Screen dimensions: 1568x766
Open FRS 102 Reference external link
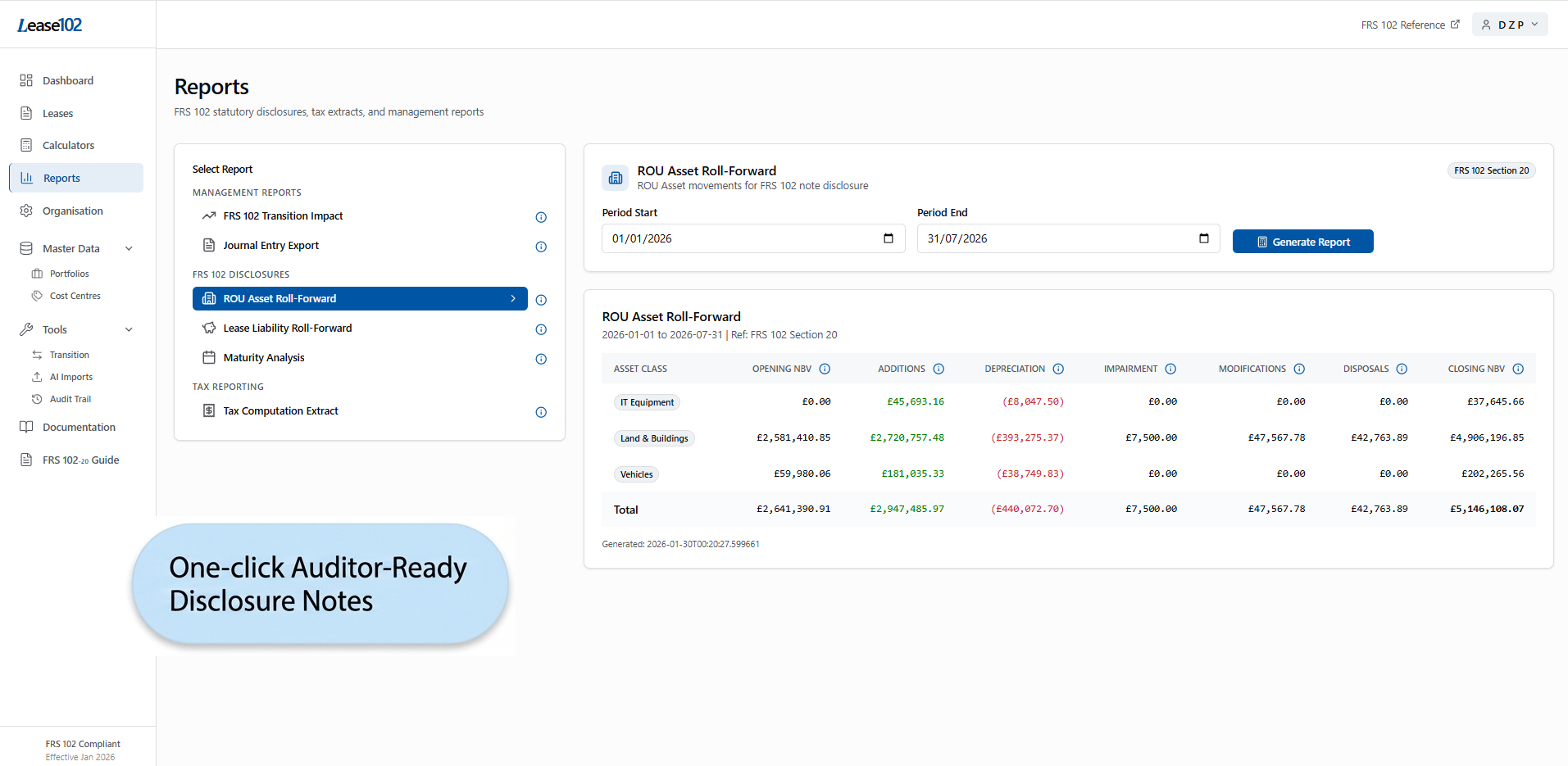(1410, 25)
